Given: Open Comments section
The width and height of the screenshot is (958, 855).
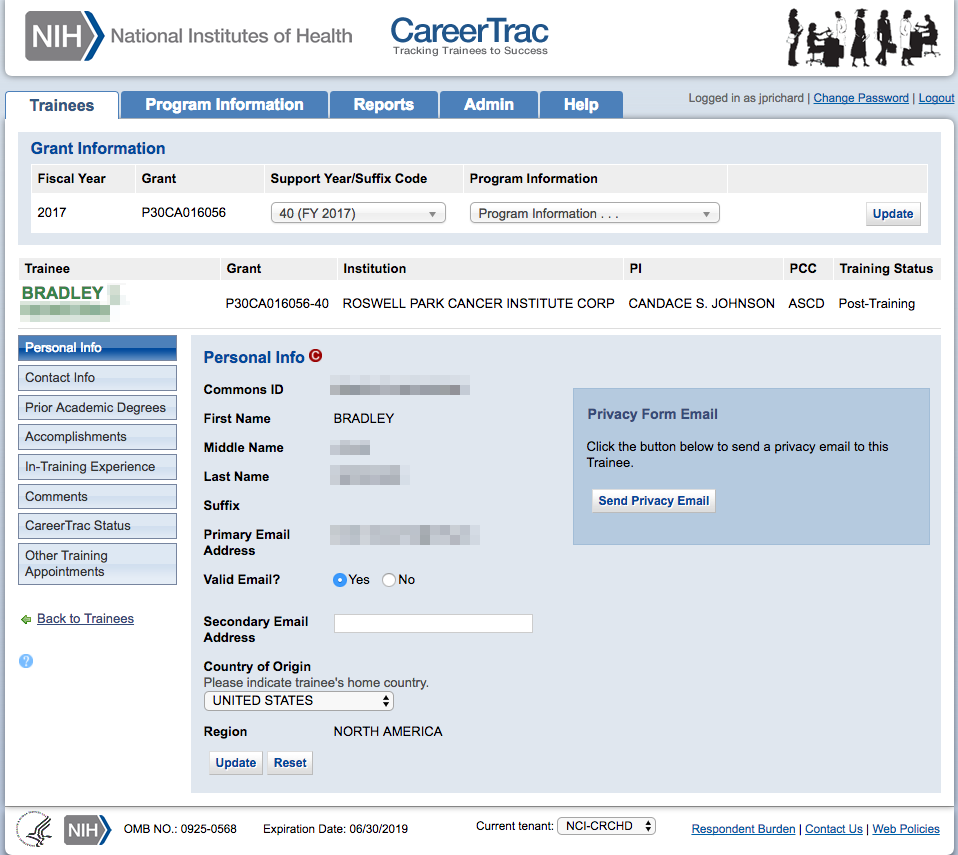Looking at the screenshot, I should pos(98,497).
